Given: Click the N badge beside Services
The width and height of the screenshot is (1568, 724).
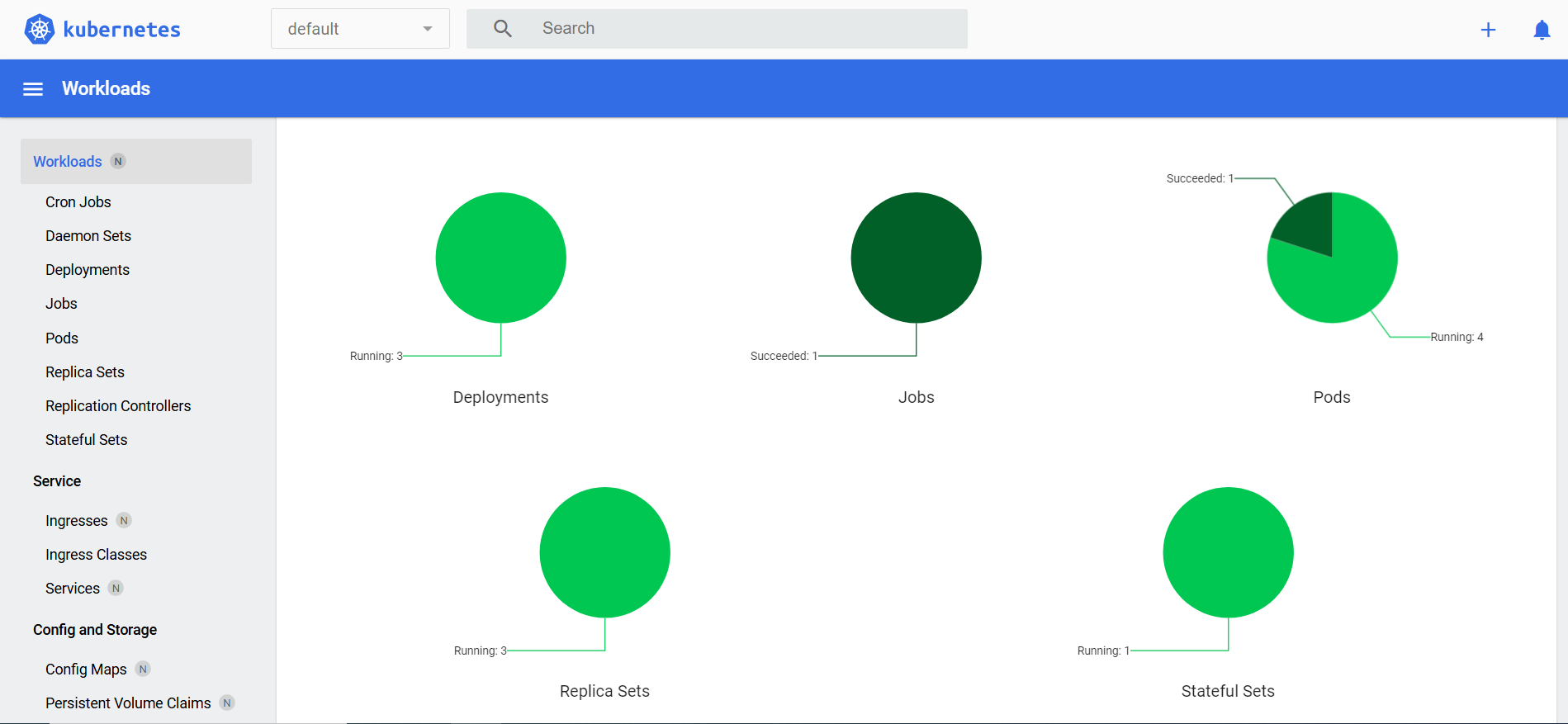Looking at the screenshot, I should coord(116,588).
